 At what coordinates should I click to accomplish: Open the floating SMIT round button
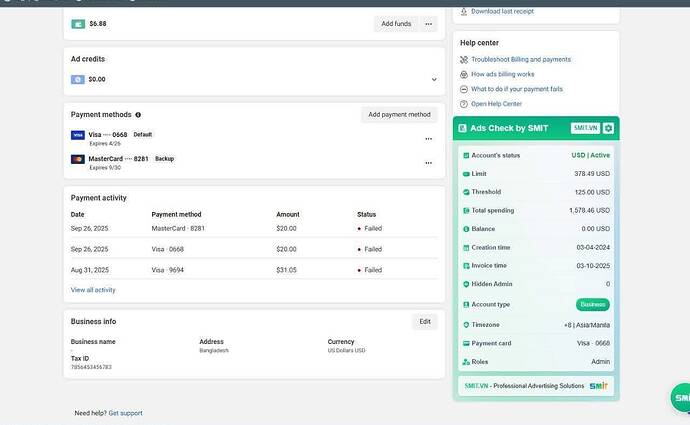coord(680,397)
